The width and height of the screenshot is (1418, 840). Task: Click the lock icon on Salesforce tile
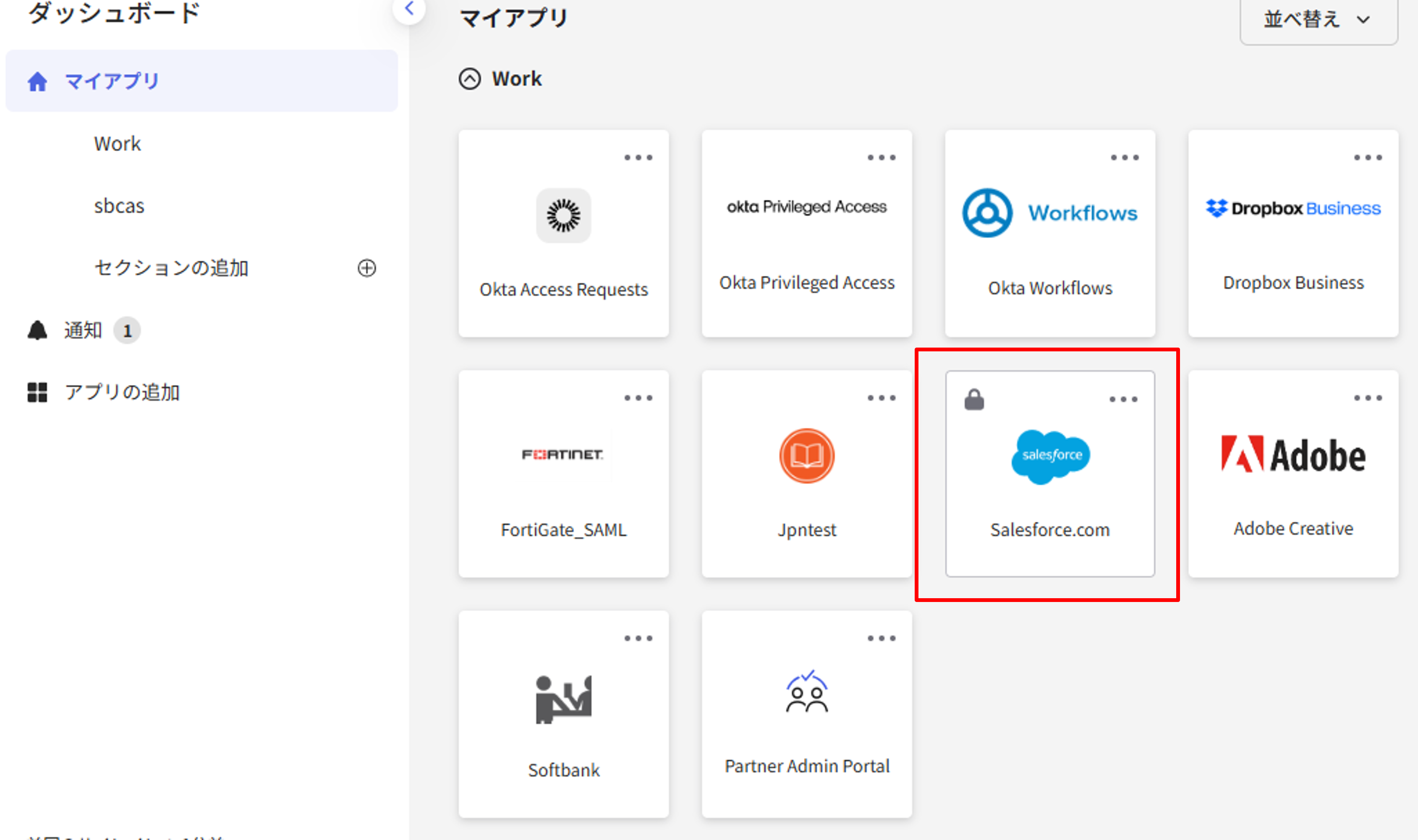(x=974, y=400)
